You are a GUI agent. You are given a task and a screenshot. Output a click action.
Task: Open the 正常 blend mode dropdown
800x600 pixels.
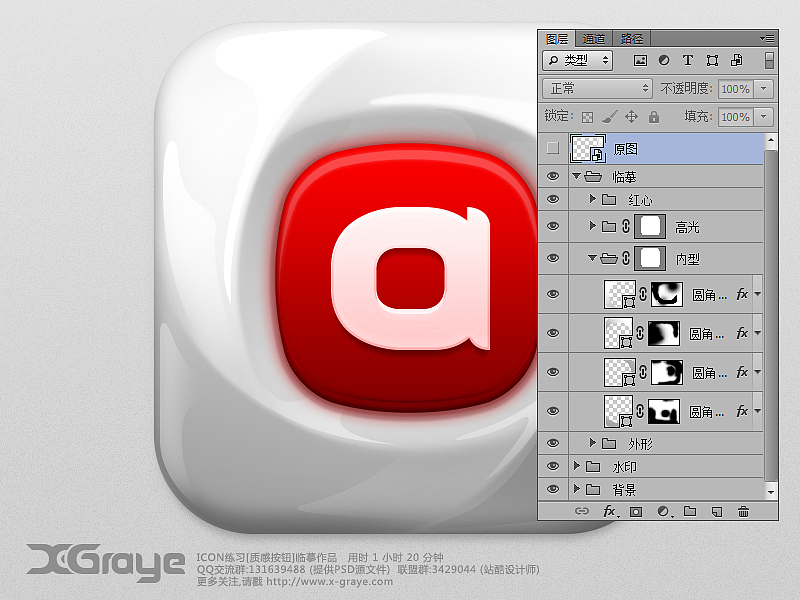point(597,88)
